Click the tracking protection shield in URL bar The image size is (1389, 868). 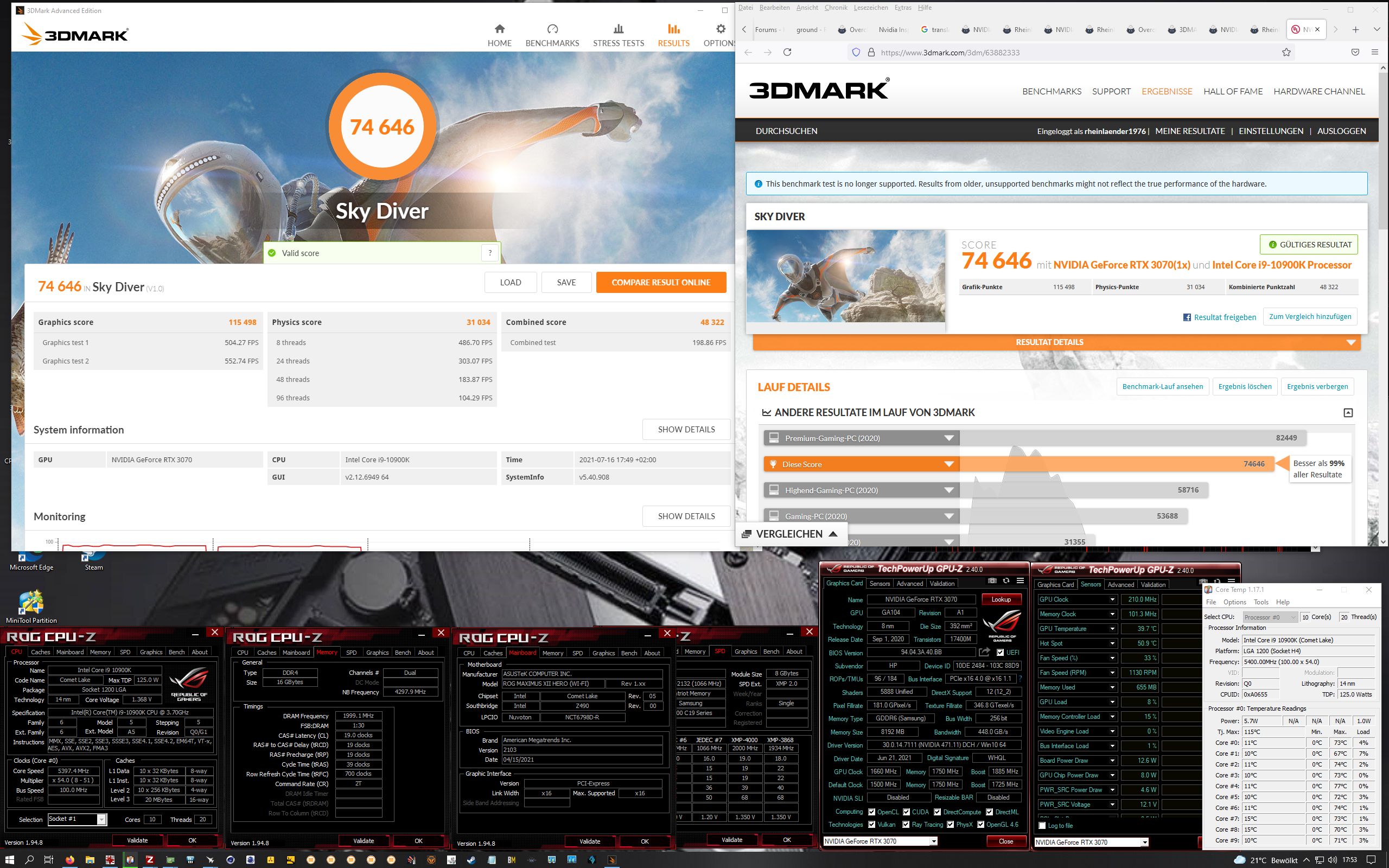click(x=856, y=52)
